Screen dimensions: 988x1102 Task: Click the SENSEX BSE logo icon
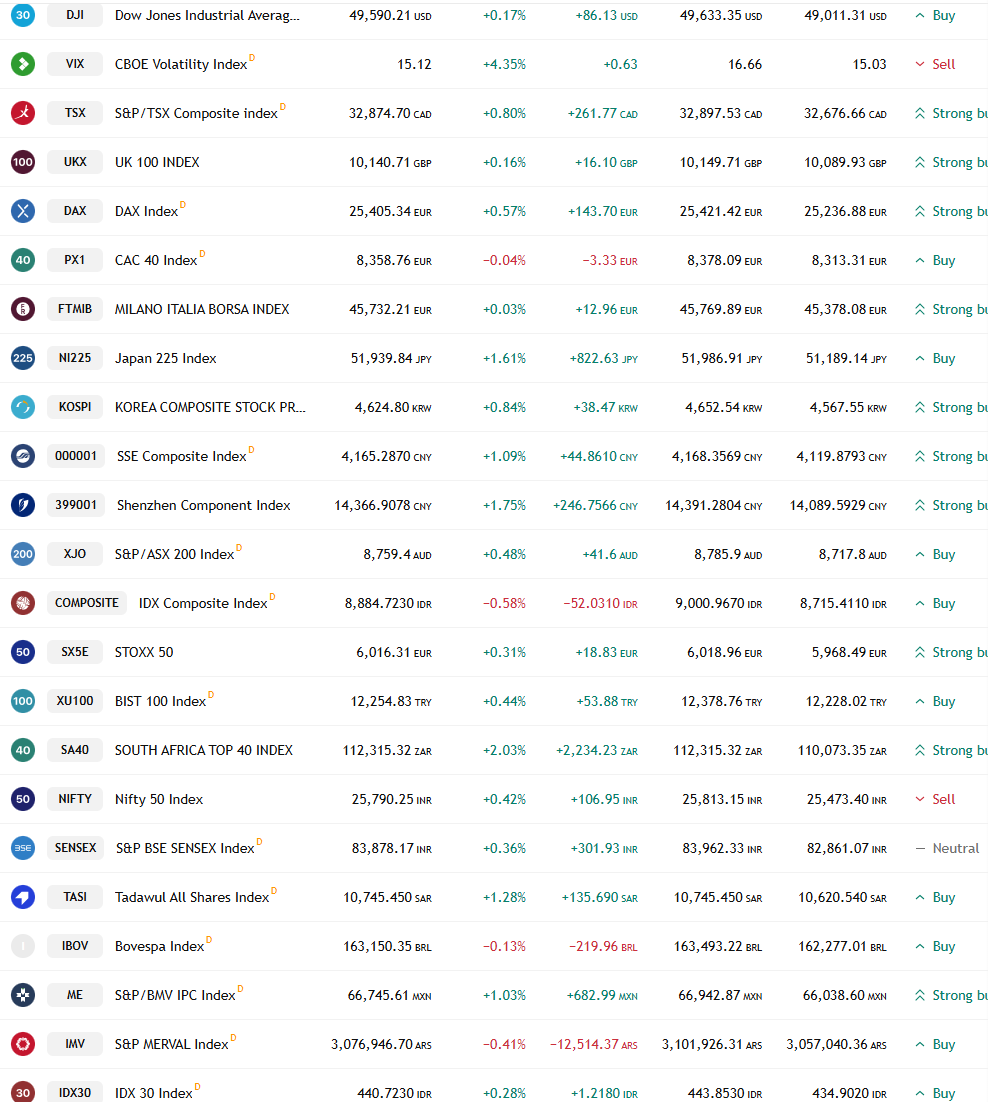coord(23,848)
